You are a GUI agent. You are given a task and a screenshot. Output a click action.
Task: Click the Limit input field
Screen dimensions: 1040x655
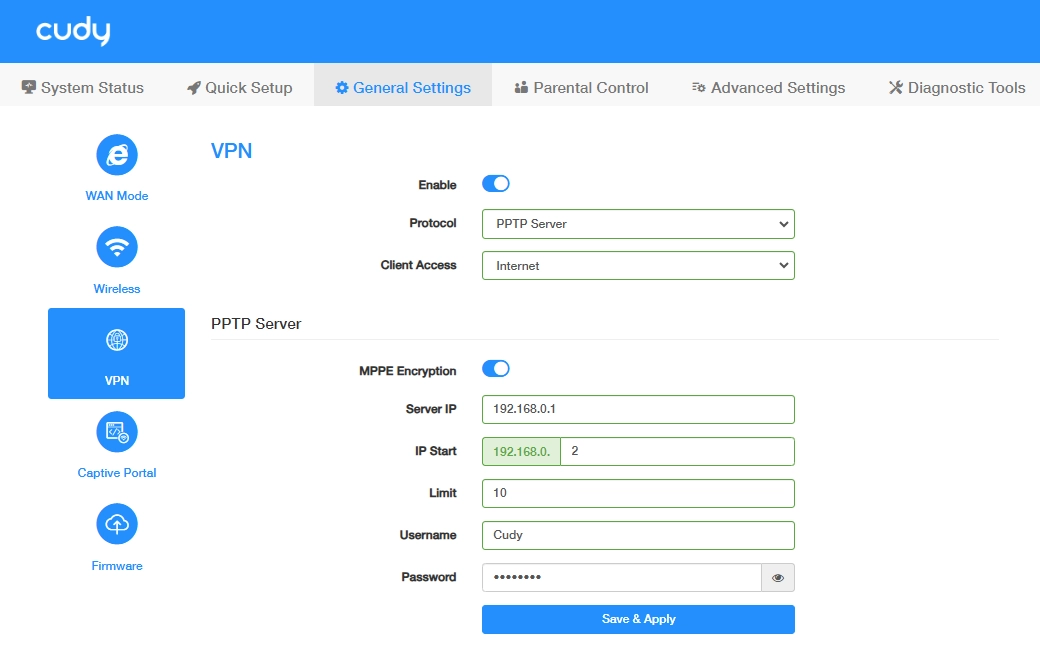[x=638, y=493]
